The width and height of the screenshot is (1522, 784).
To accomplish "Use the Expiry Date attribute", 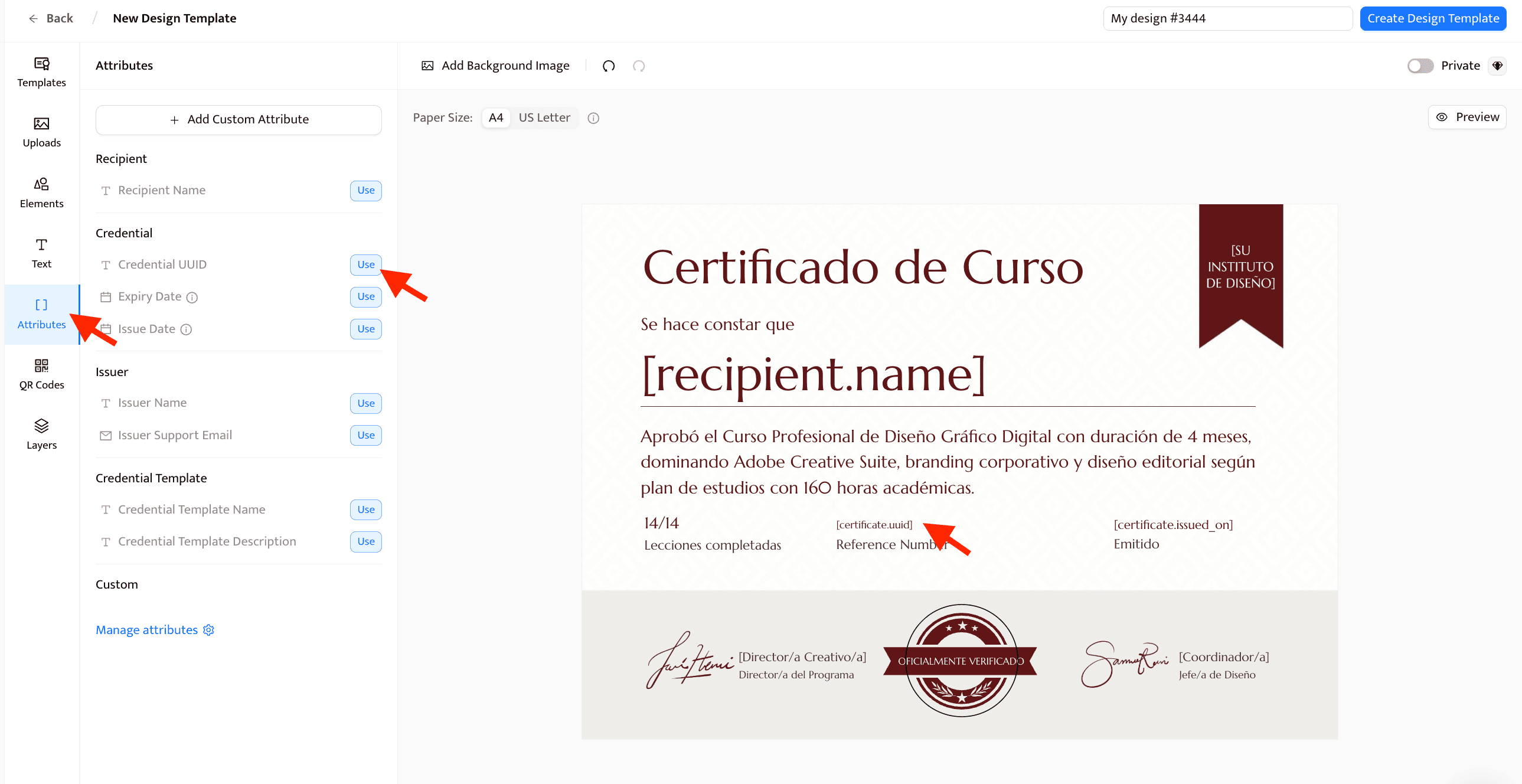I will 365,296.
